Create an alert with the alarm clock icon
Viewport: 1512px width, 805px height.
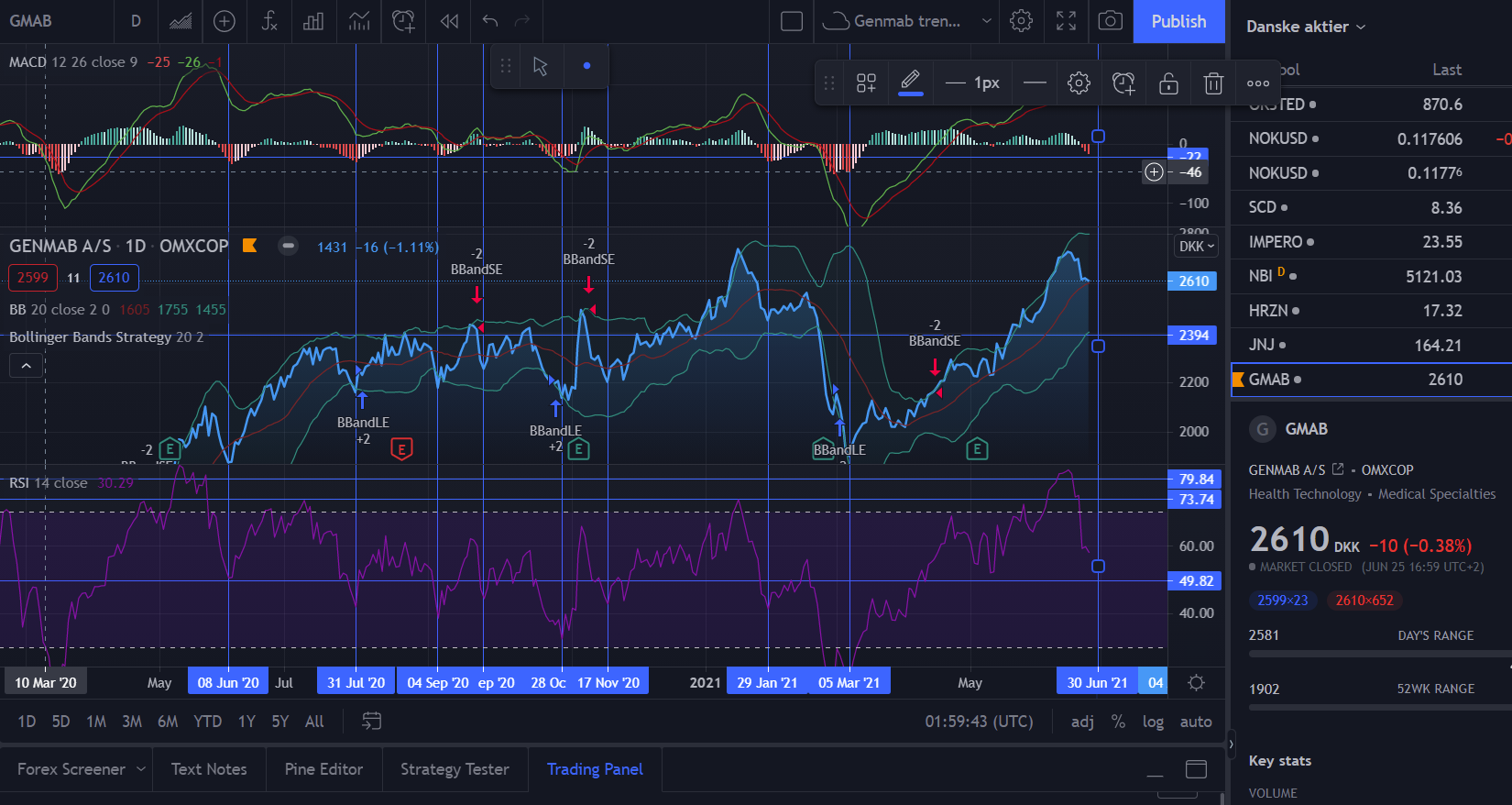click(x=403, y=21)
